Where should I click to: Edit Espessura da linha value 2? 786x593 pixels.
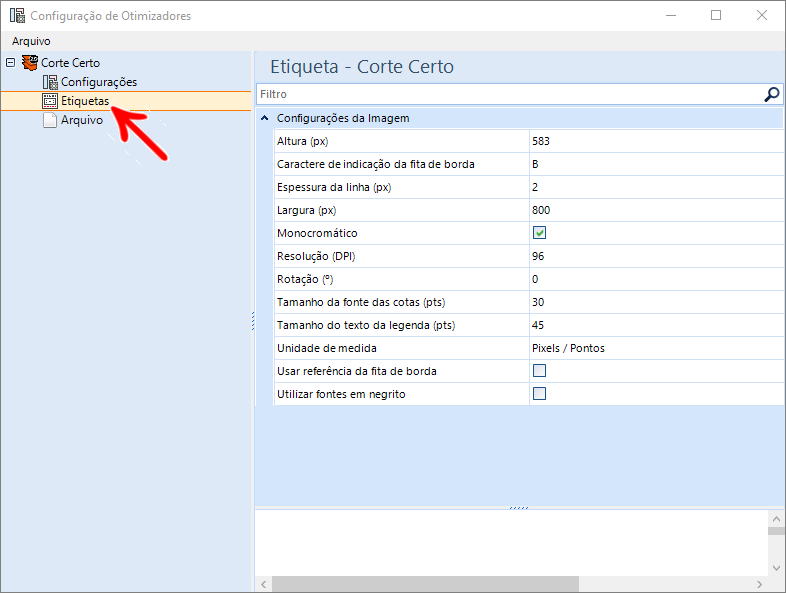(x=657, y=187)
